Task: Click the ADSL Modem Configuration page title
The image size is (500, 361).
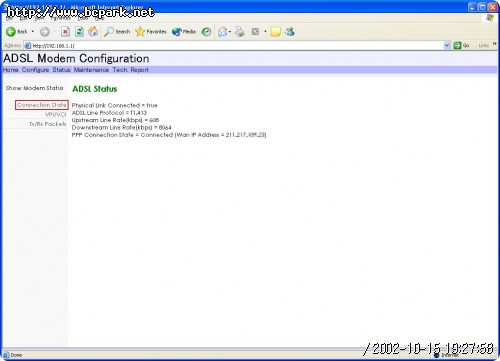Action: pyautogui.click(x=76, y=58)
